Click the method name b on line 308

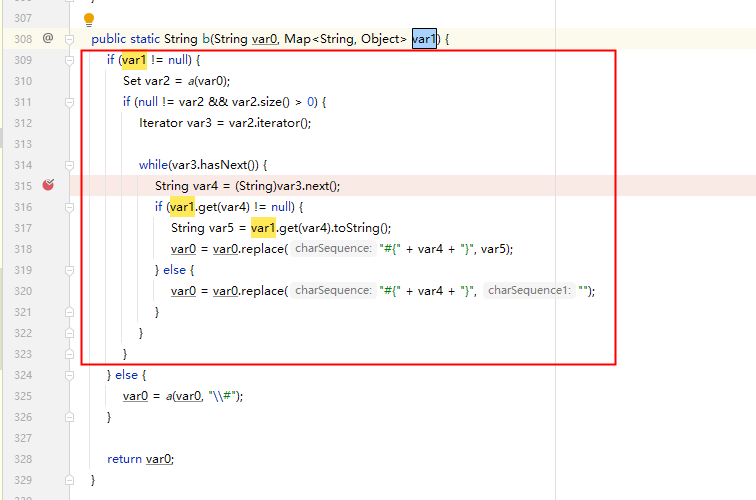coord(206,39)
